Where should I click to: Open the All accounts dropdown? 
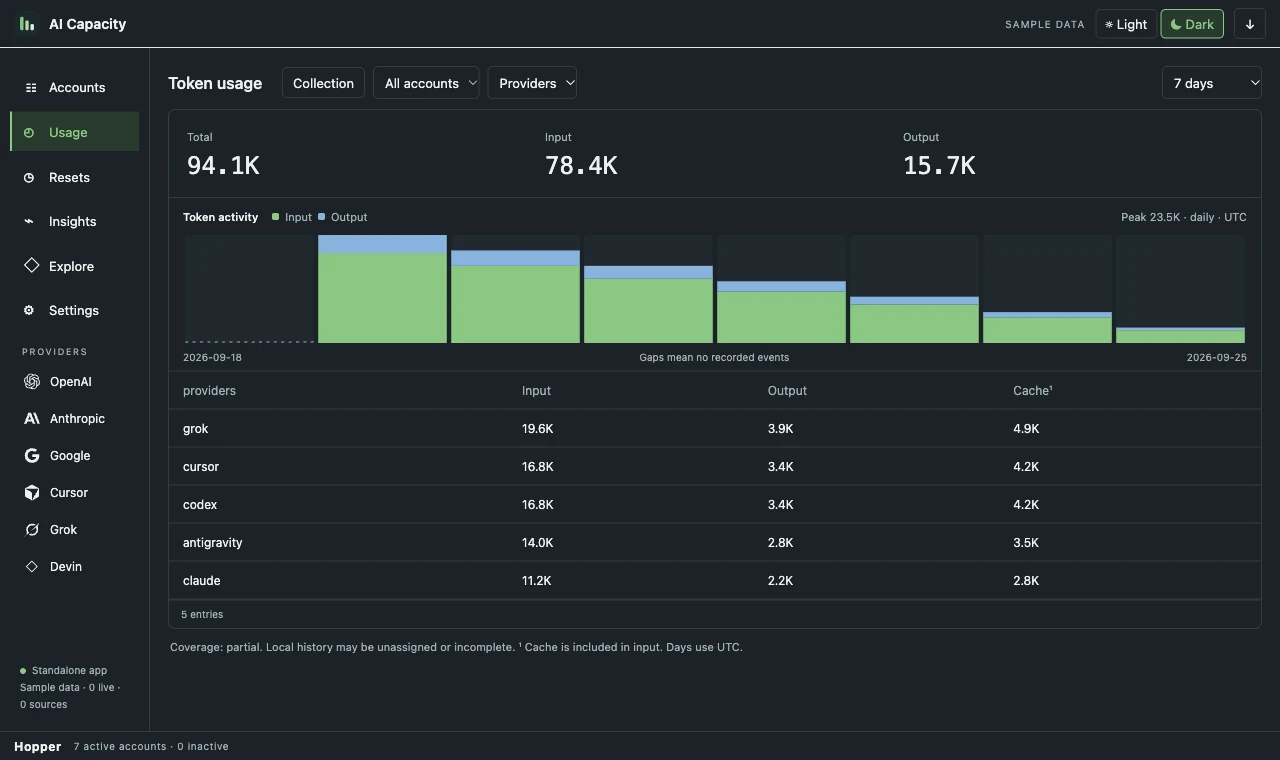click(426, 83)
